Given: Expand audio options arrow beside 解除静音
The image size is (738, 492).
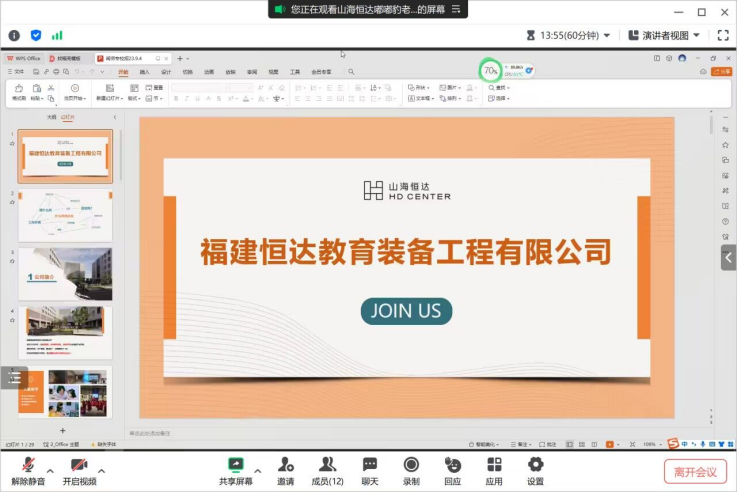Looking at the screenshot, I should [50, 470].
